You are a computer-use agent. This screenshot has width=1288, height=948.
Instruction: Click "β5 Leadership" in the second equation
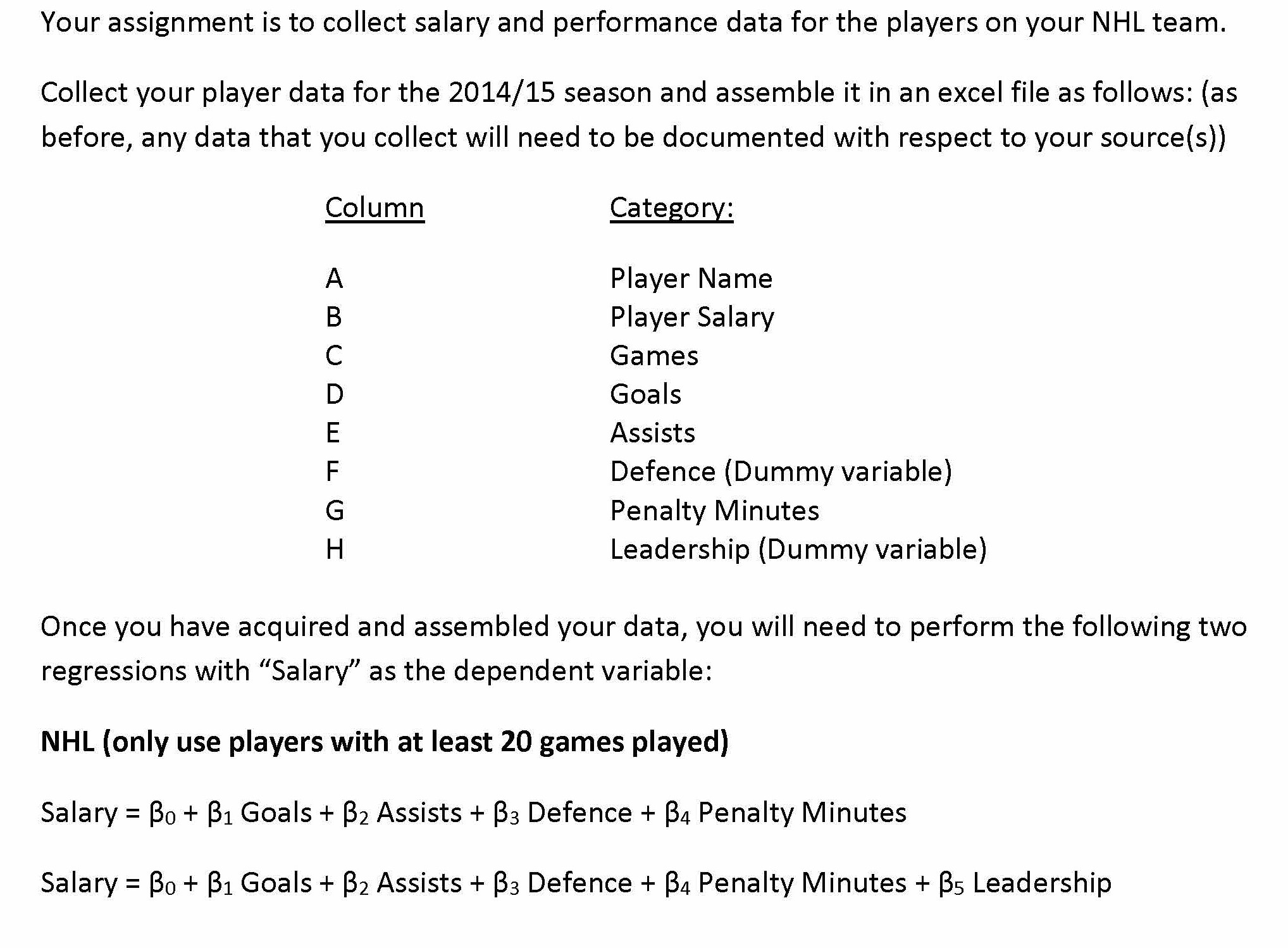1025,883
